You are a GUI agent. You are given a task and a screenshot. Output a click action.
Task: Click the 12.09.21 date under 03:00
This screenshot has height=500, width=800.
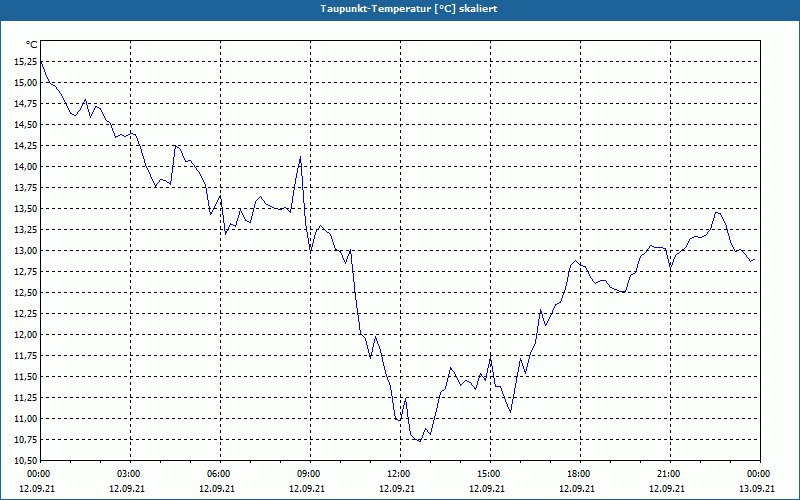(127, 488)
